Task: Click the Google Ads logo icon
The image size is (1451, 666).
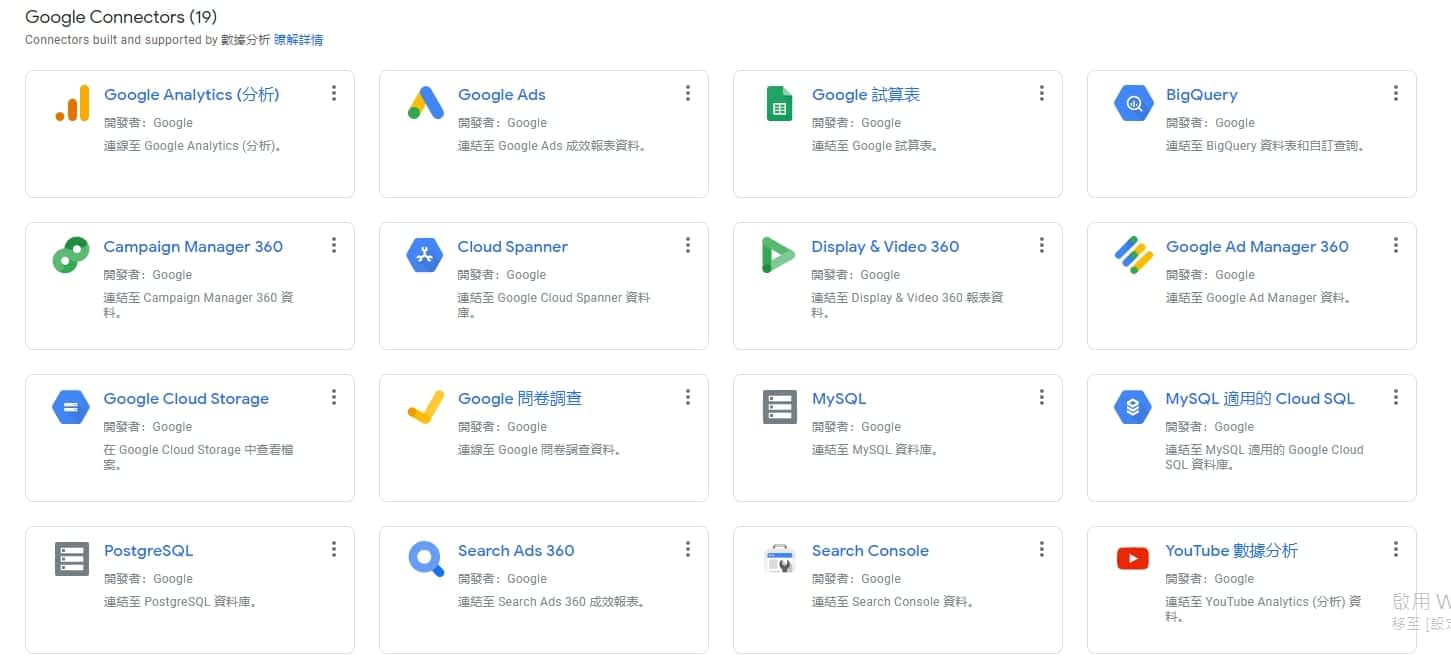Action: tap(426, 103)
